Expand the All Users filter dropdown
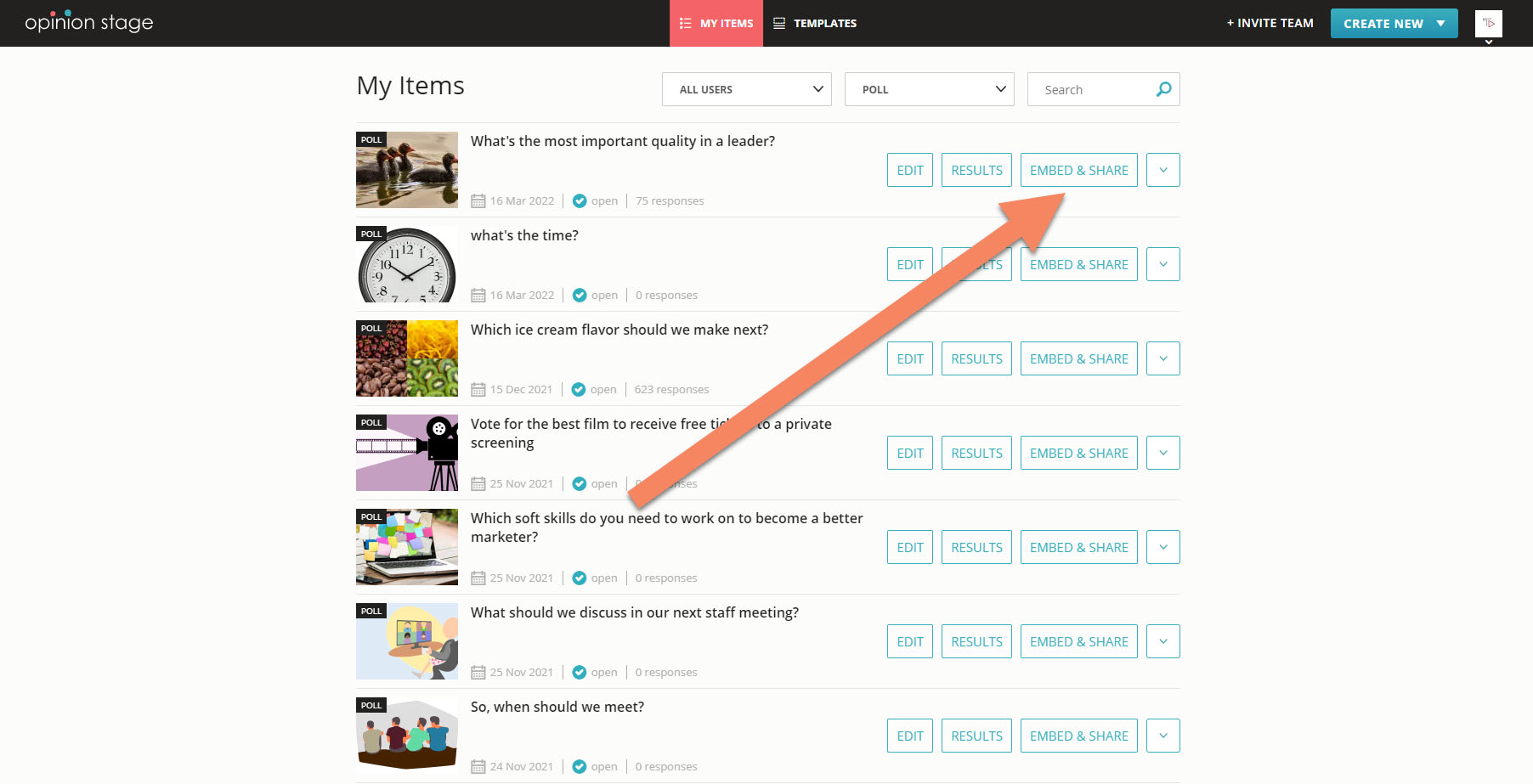The height and width of the screenshot is (784, 1533). coord(746,89)
